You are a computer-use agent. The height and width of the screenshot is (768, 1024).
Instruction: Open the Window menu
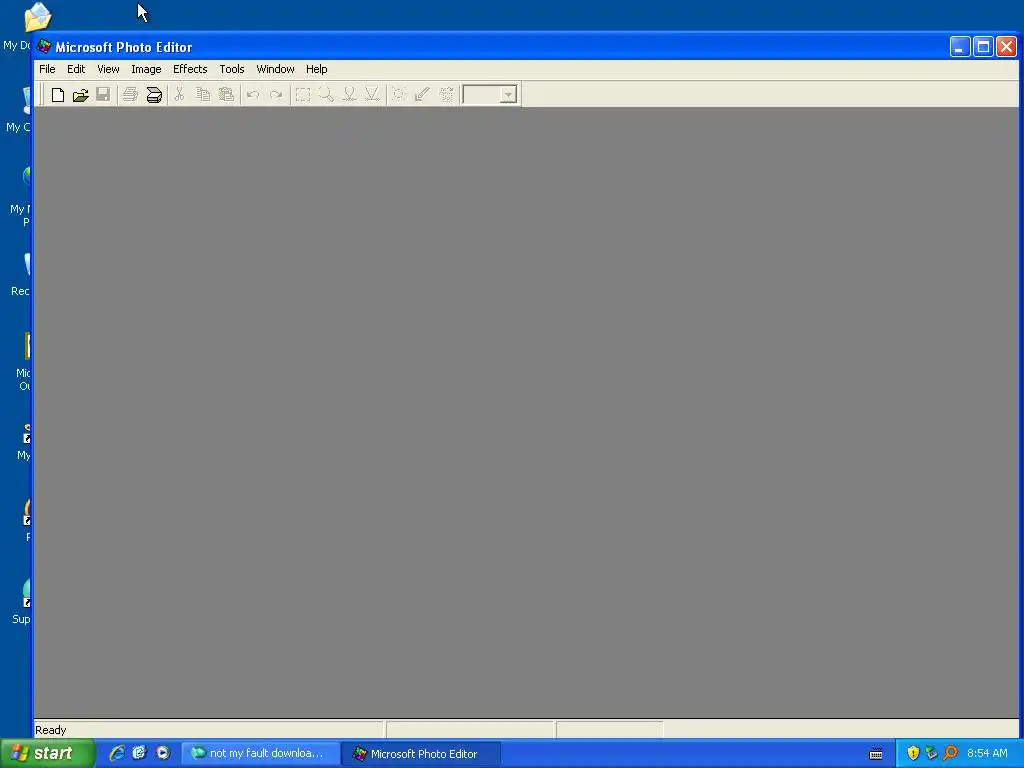click(275, 69)
